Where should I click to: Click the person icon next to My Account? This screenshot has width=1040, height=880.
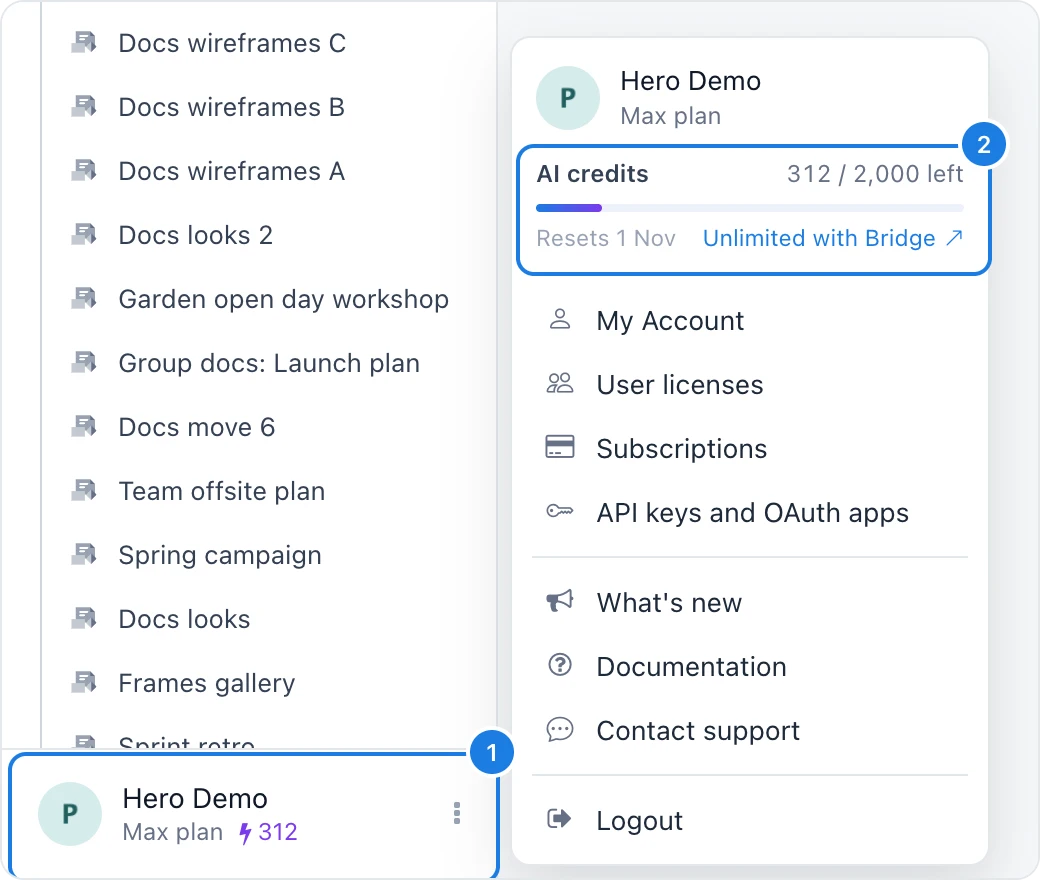click(560, 319)
